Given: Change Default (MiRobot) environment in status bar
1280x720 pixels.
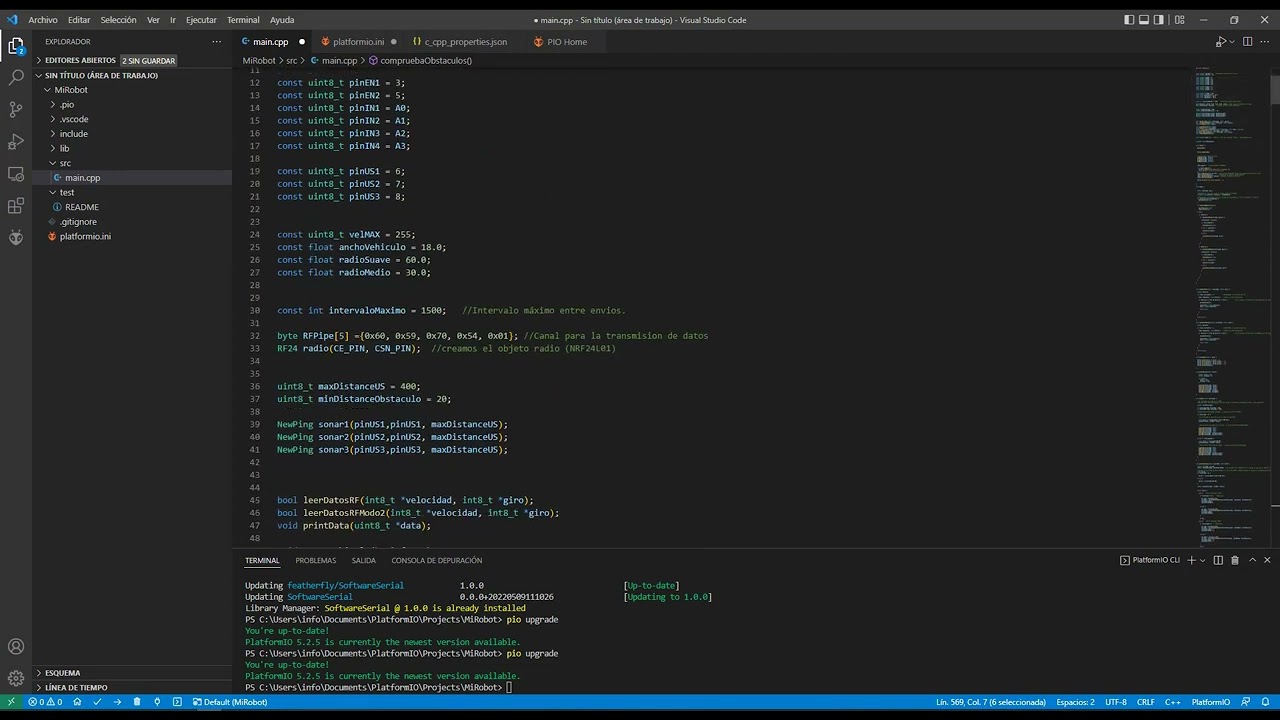Looking at the screenshot, I should point(229,702).
